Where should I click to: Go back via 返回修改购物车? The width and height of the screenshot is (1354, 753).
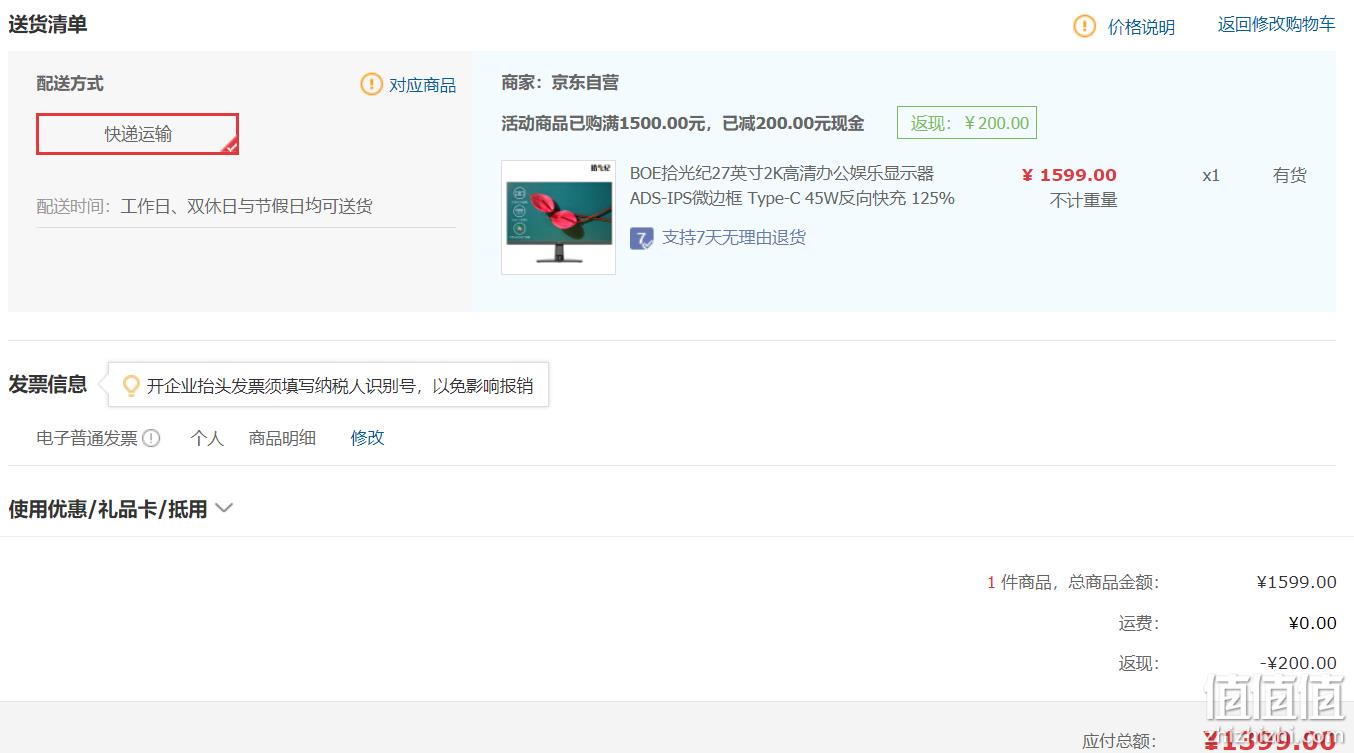pyautogui.click(x=1276, y=25)
